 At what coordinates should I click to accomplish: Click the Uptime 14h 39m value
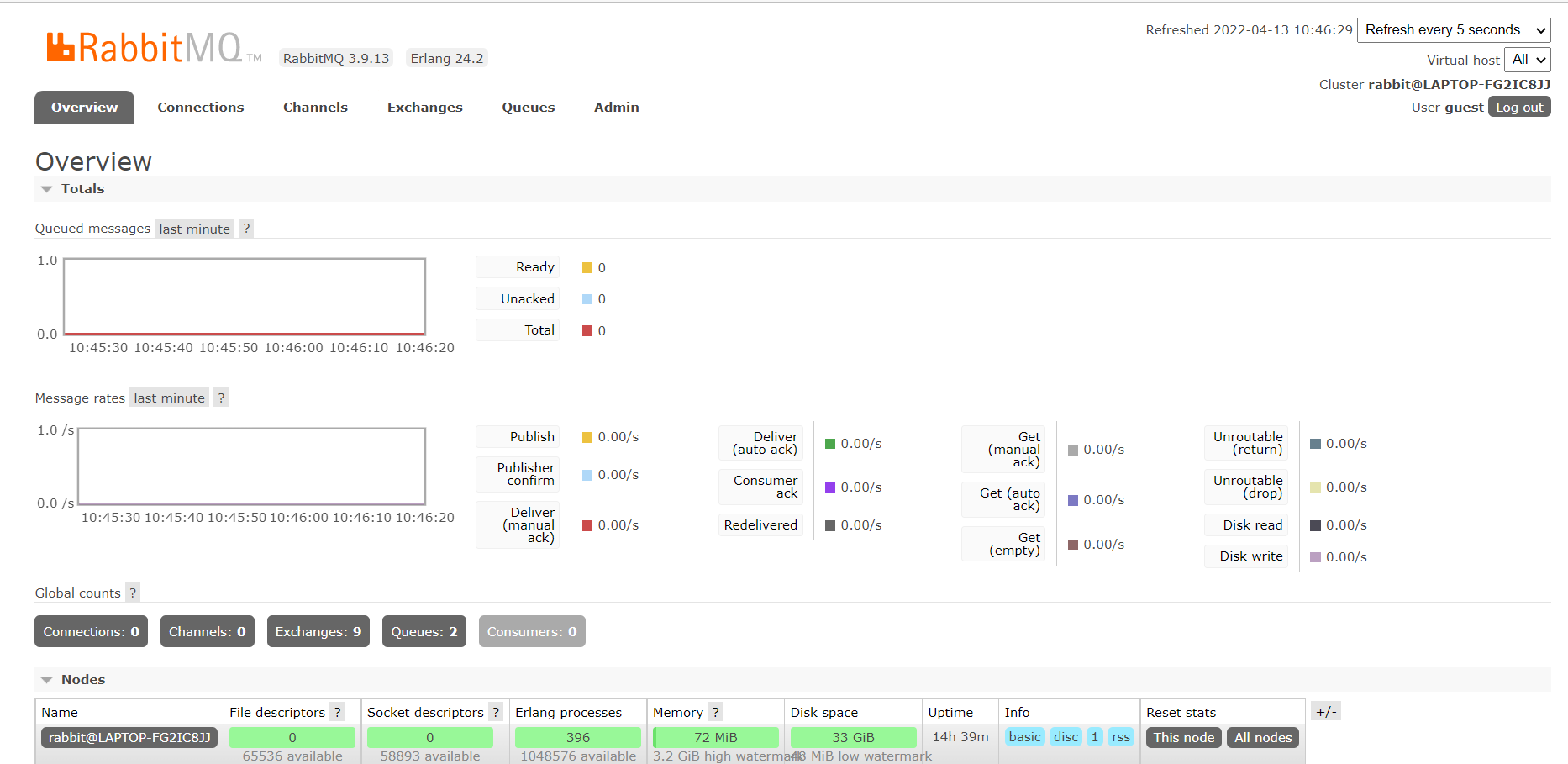960,736
